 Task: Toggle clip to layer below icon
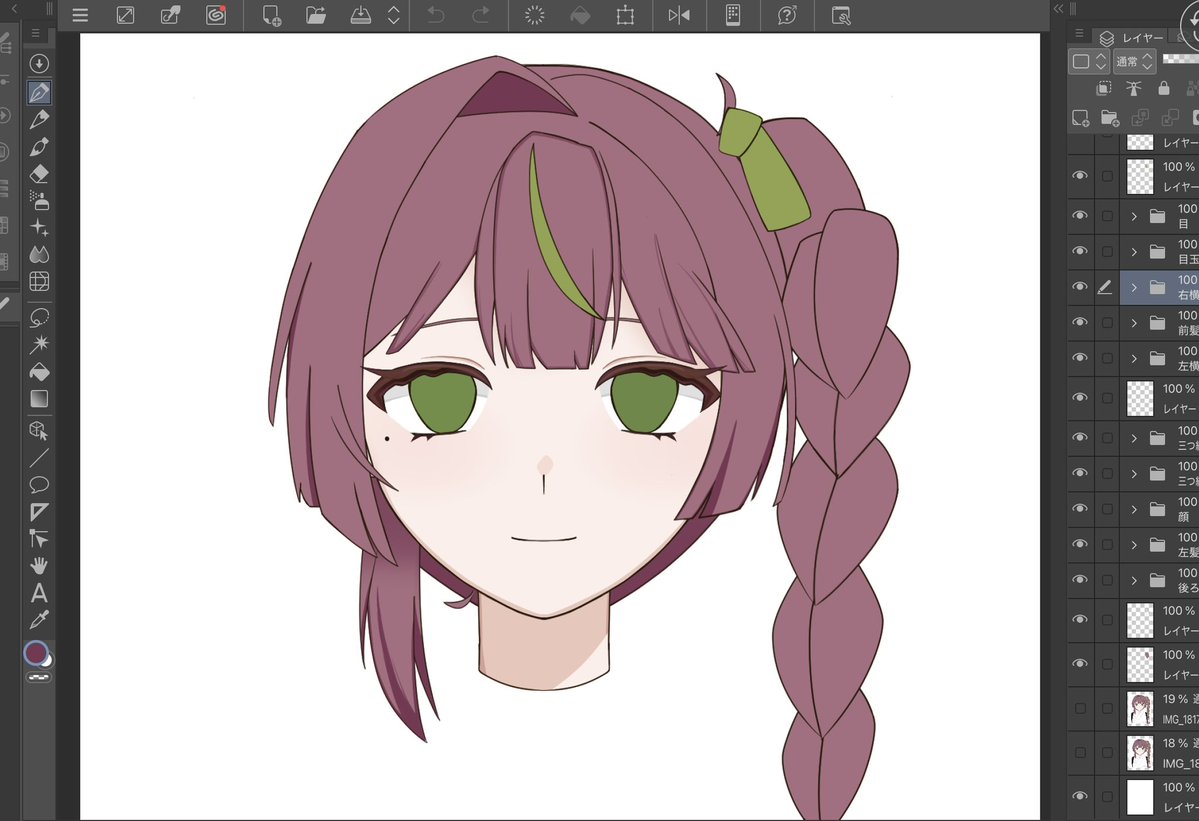pyautogui.click(x=1103, y=89)
